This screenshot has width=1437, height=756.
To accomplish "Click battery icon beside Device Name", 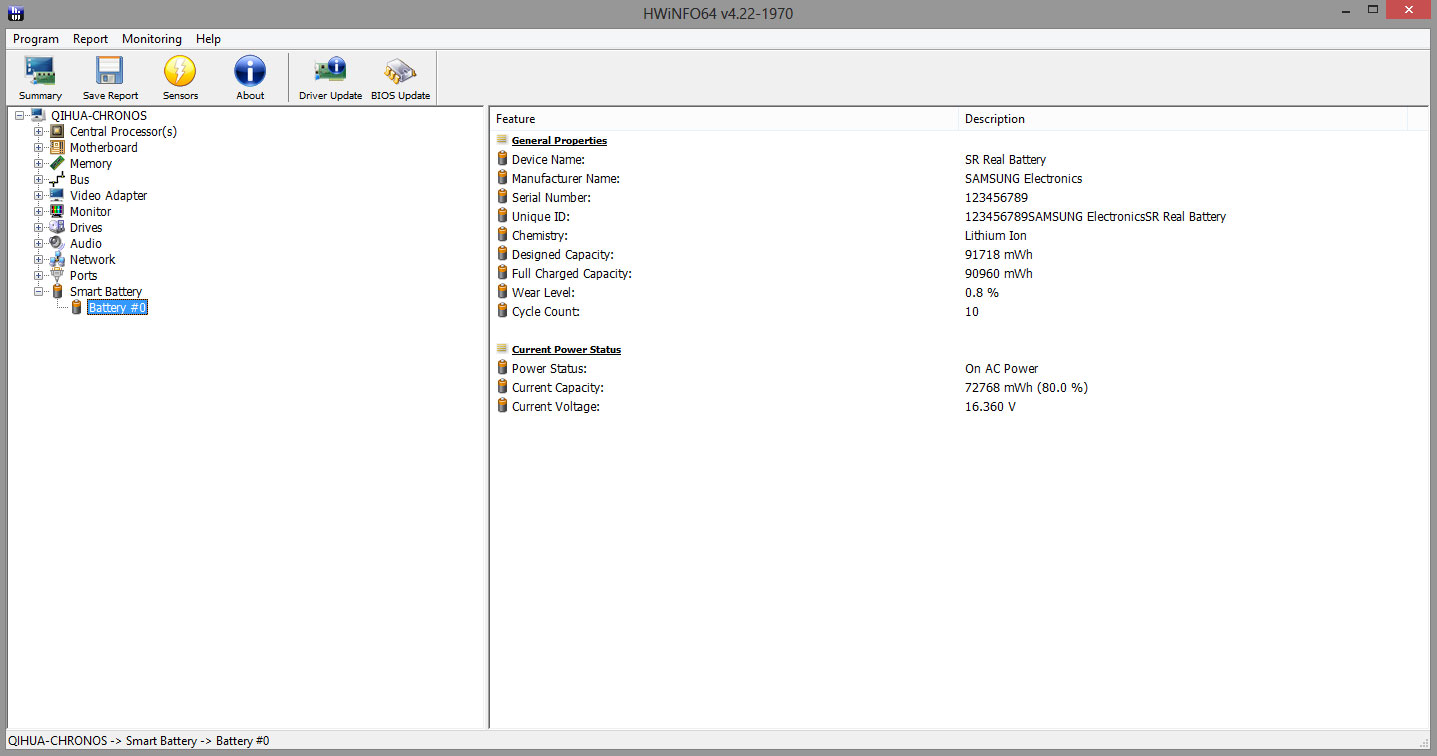I will 502,159.
